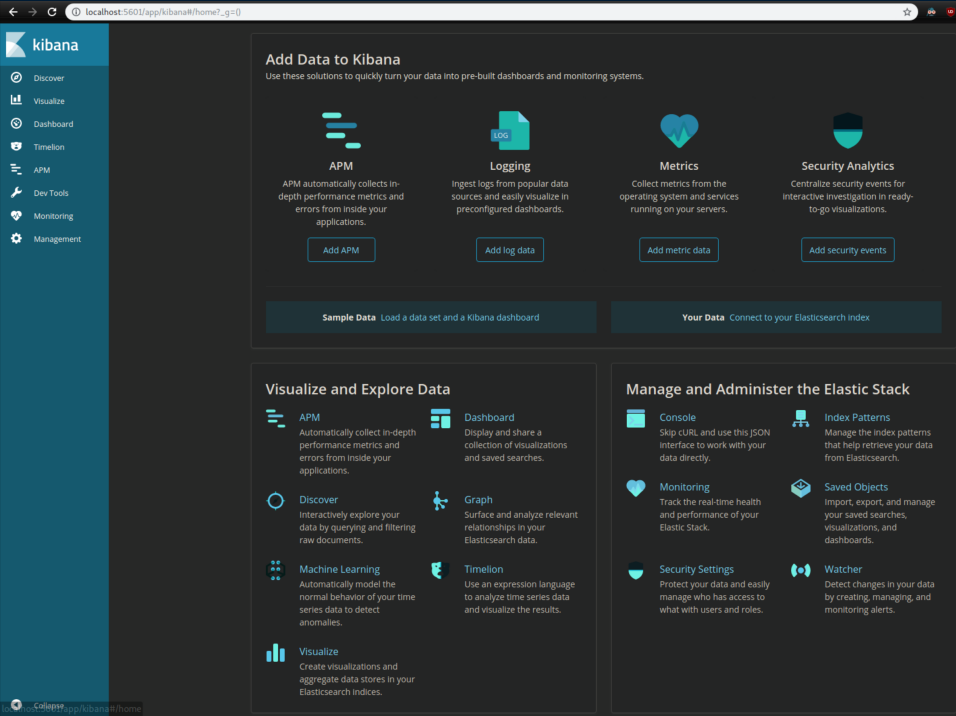This screenshot has height=716, width=956.
Task: Click the Add metric data button
Action: click(678, 250)
